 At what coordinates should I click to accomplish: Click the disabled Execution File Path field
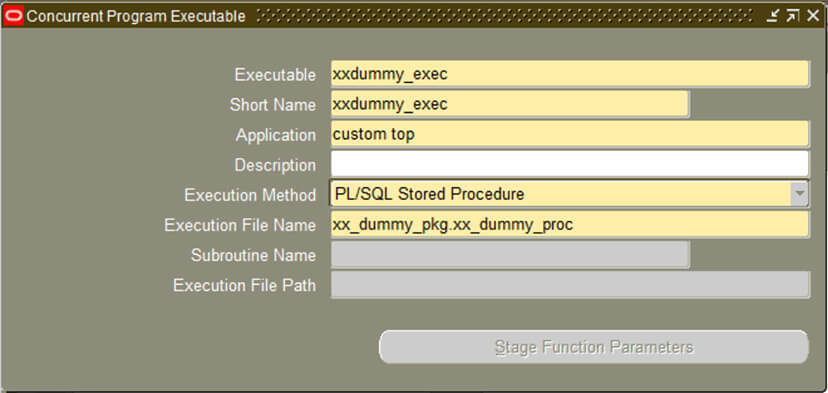pyautogui.click(x=570, y=285)
